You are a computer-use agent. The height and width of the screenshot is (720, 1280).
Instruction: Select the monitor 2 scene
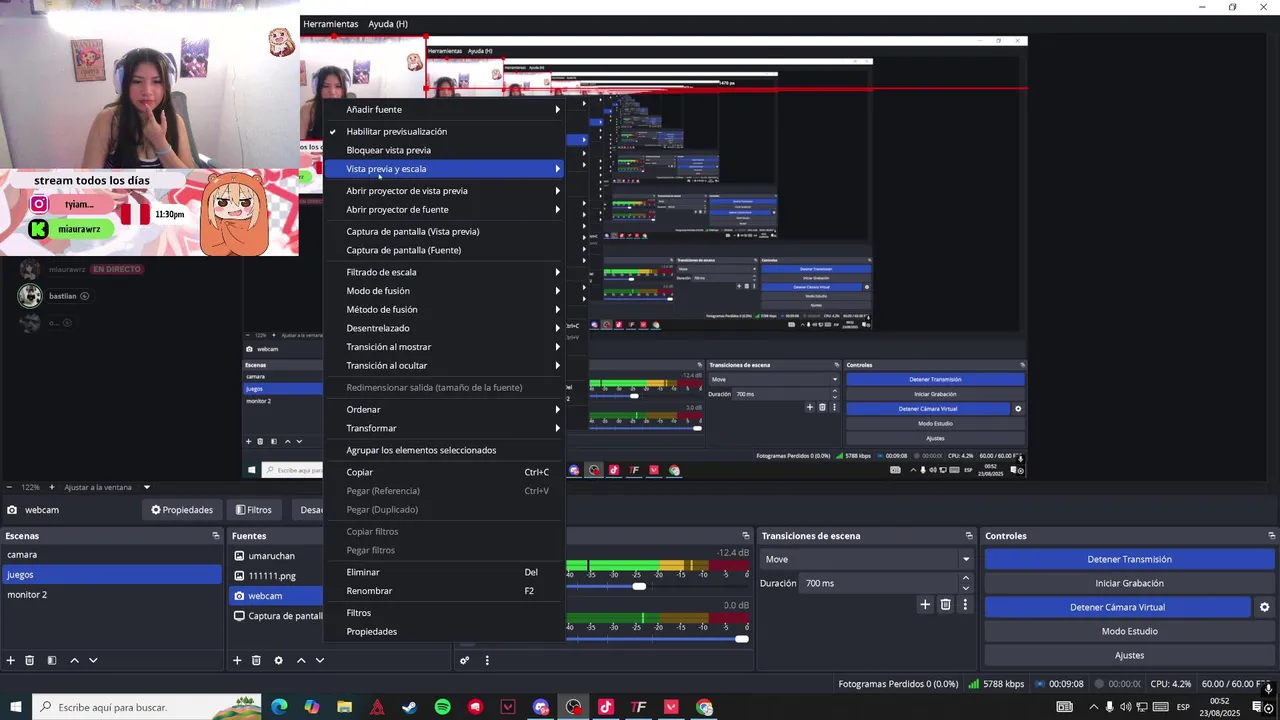point(111,594)
